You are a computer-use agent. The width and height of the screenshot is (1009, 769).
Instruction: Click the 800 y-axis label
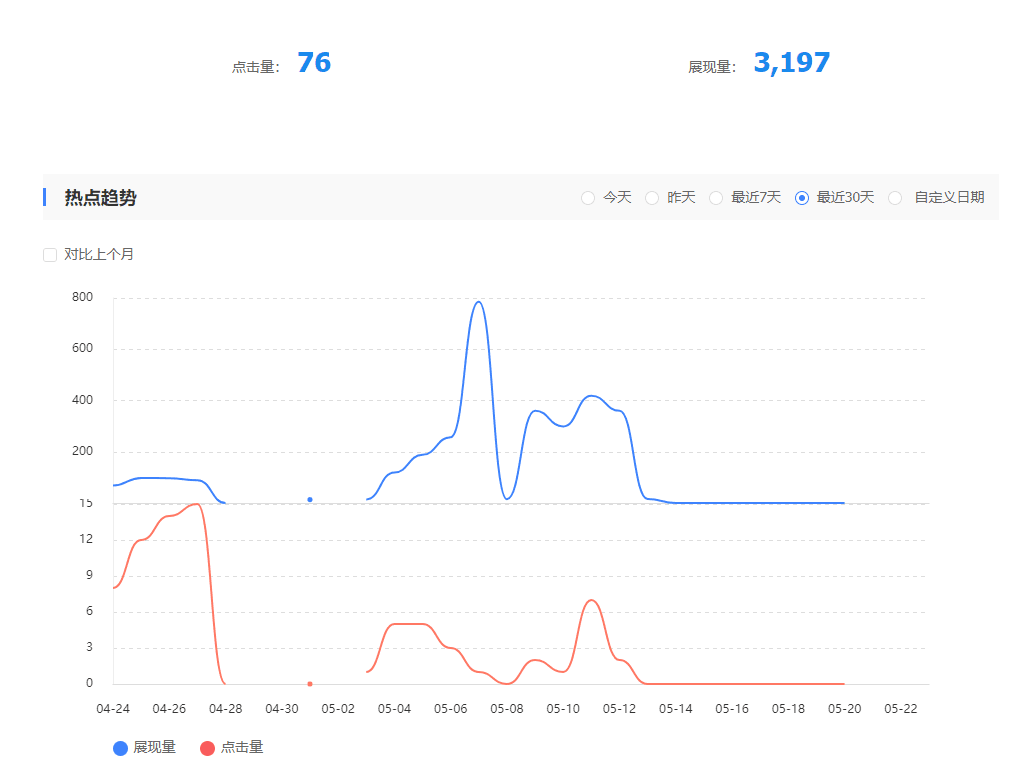[x=82, y=297]
